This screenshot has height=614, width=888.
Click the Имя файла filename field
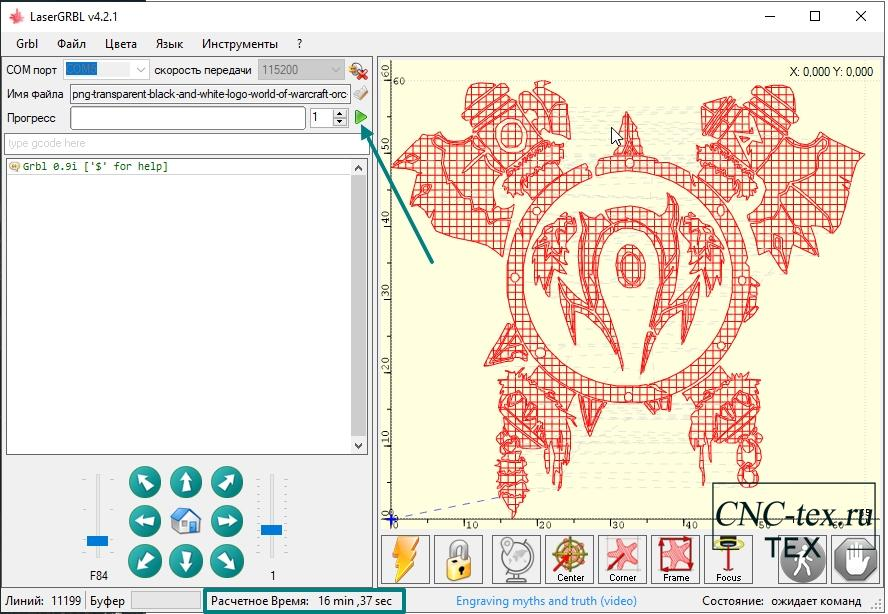pyautogui.click(x=210, y=94)
